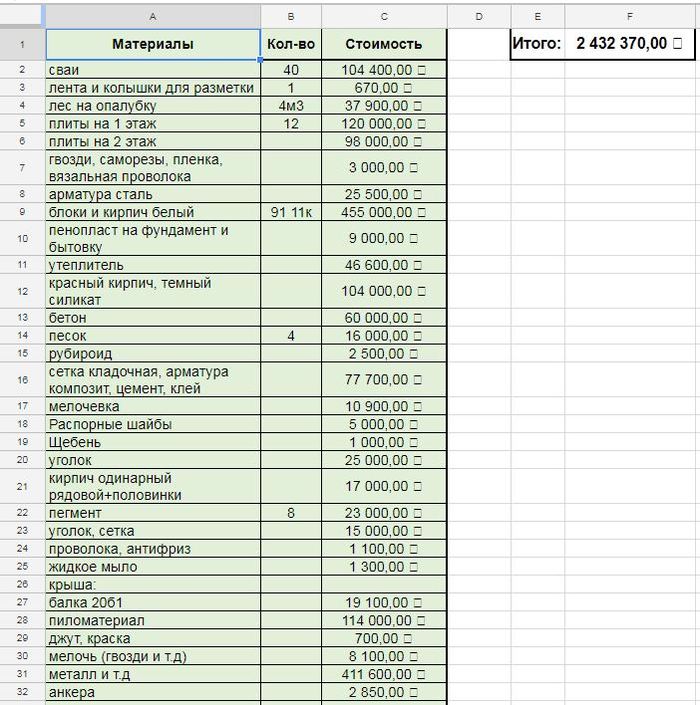
Task: Select the 'крыша:' cell
Action: pyautogui.click(x=152, y=584)
